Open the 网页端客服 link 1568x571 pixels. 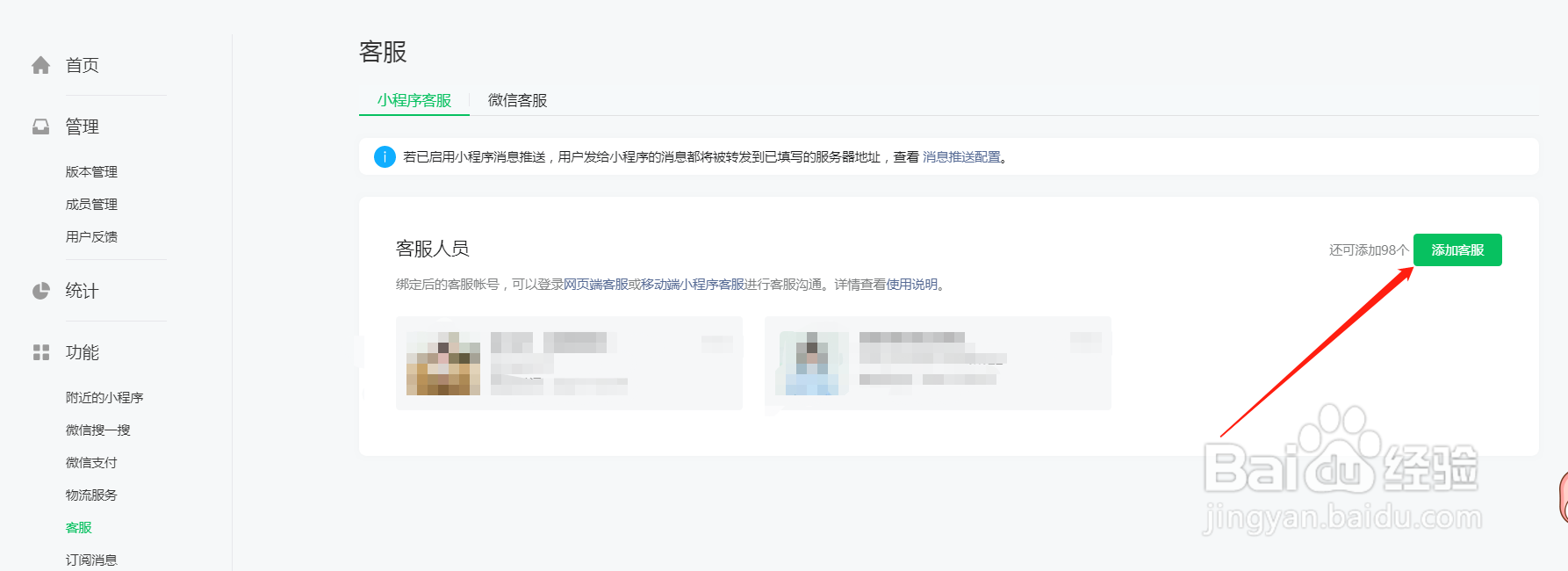click(x=596, y=284)
